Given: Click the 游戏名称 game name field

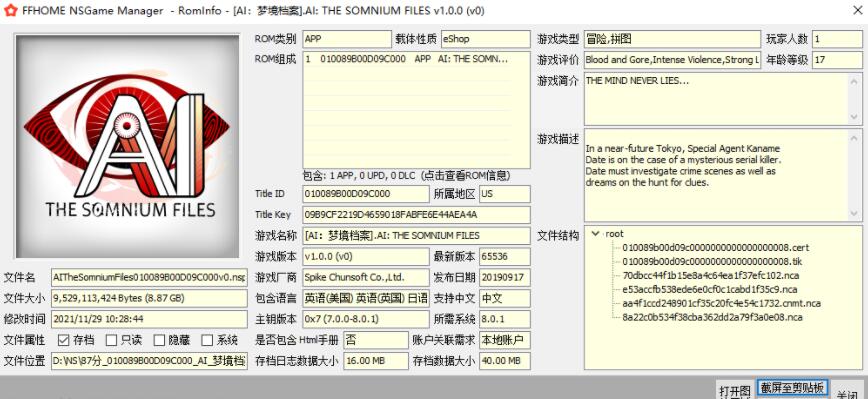Looking at the screenshot, I should click(416, 235).
